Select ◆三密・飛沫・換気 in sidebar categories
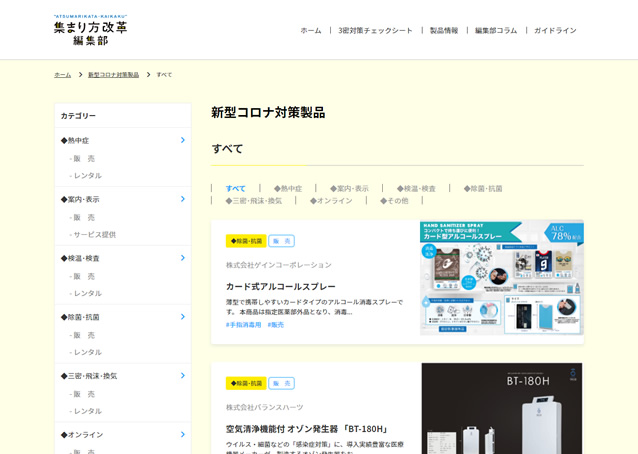The width and height of the screenshot is (638, 454). 89,376
